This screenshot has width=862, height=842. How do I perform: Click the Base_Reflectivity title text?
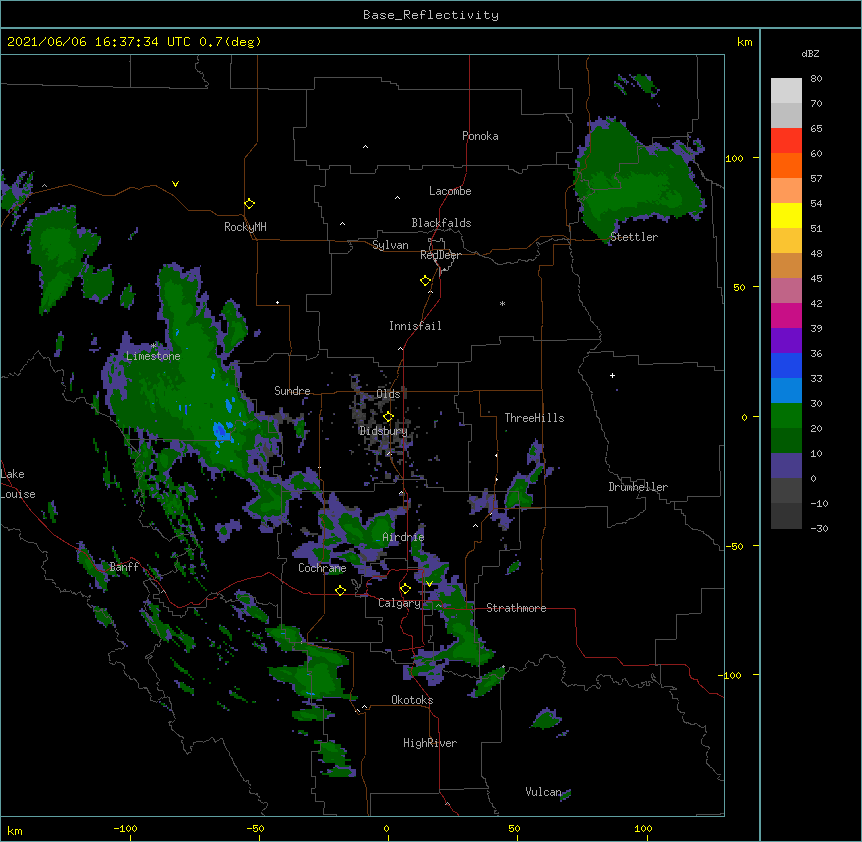(431, 15)
